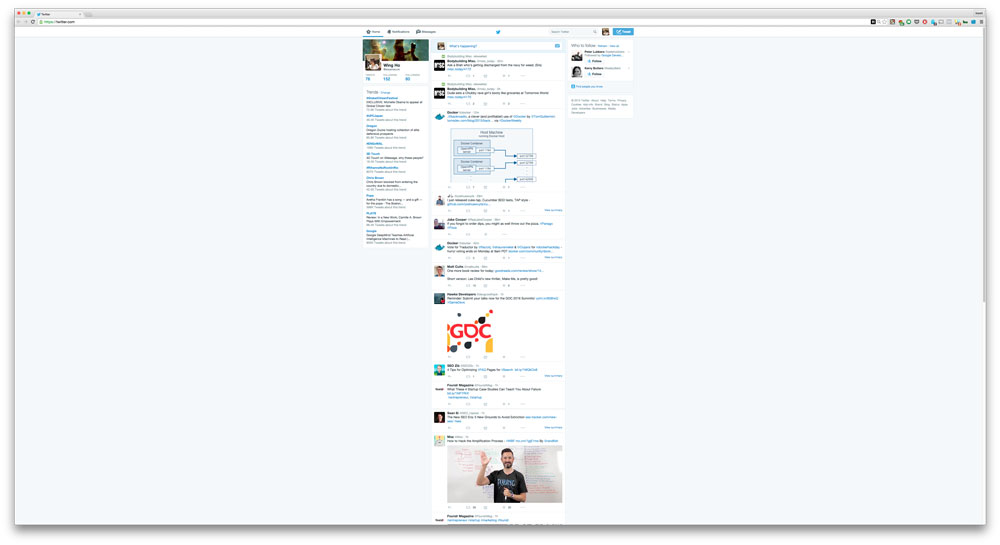The height and width of the screenshot is (545, 1000).
Task: Click Change link next to Trends
Action: pyautogui.click(x=385, y=92)
